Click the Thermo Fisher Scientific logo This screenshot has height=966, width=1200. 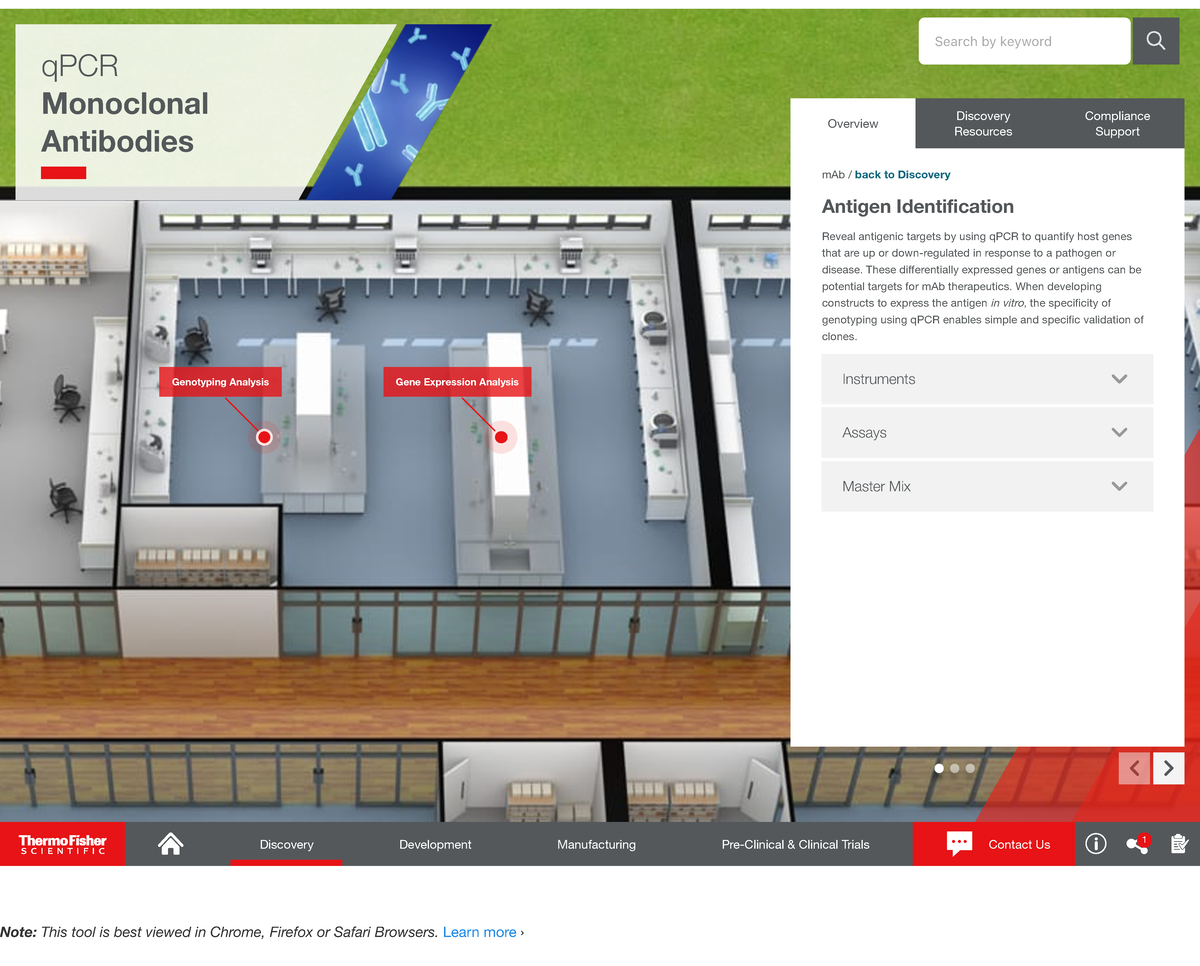(63, 844)
